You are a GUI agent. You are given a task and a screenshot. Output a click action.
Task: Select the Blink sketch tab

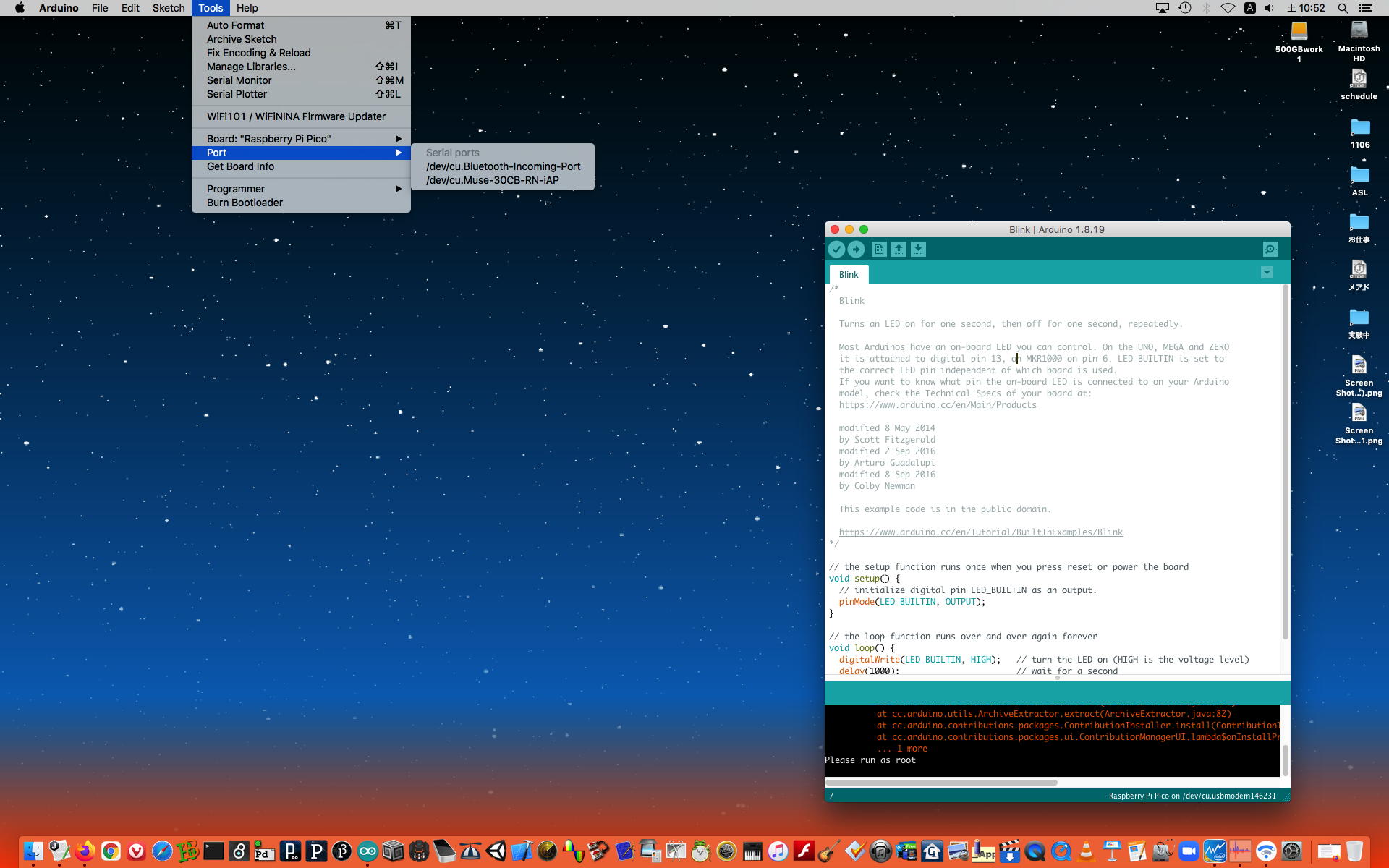tap(849, 275)
